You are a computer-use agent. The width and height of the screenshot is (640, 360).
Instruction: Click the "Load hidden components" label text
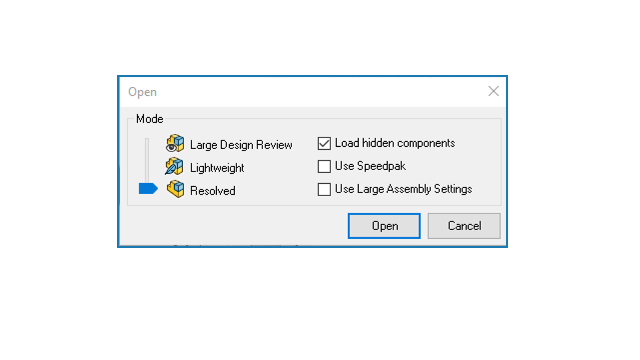(x=395, y=143)
